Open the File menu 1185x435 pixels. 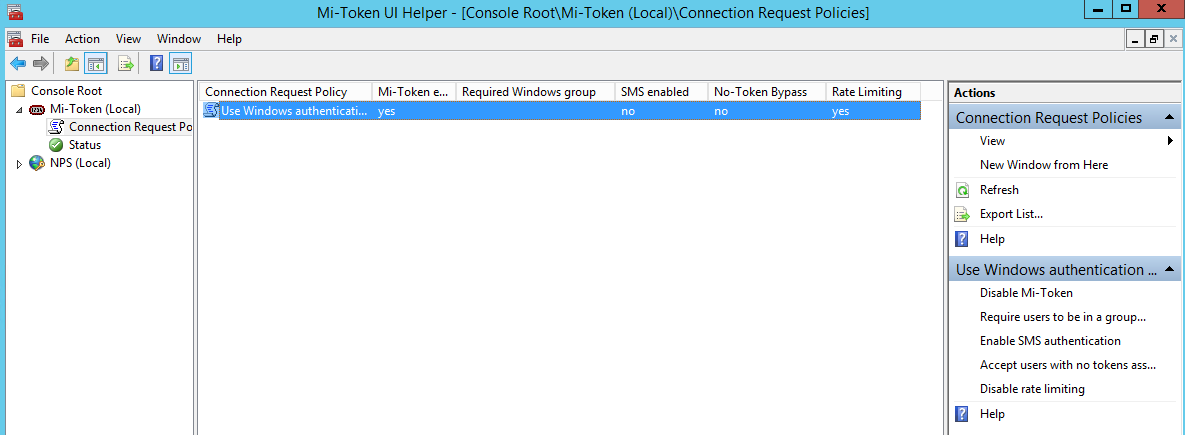40,39
